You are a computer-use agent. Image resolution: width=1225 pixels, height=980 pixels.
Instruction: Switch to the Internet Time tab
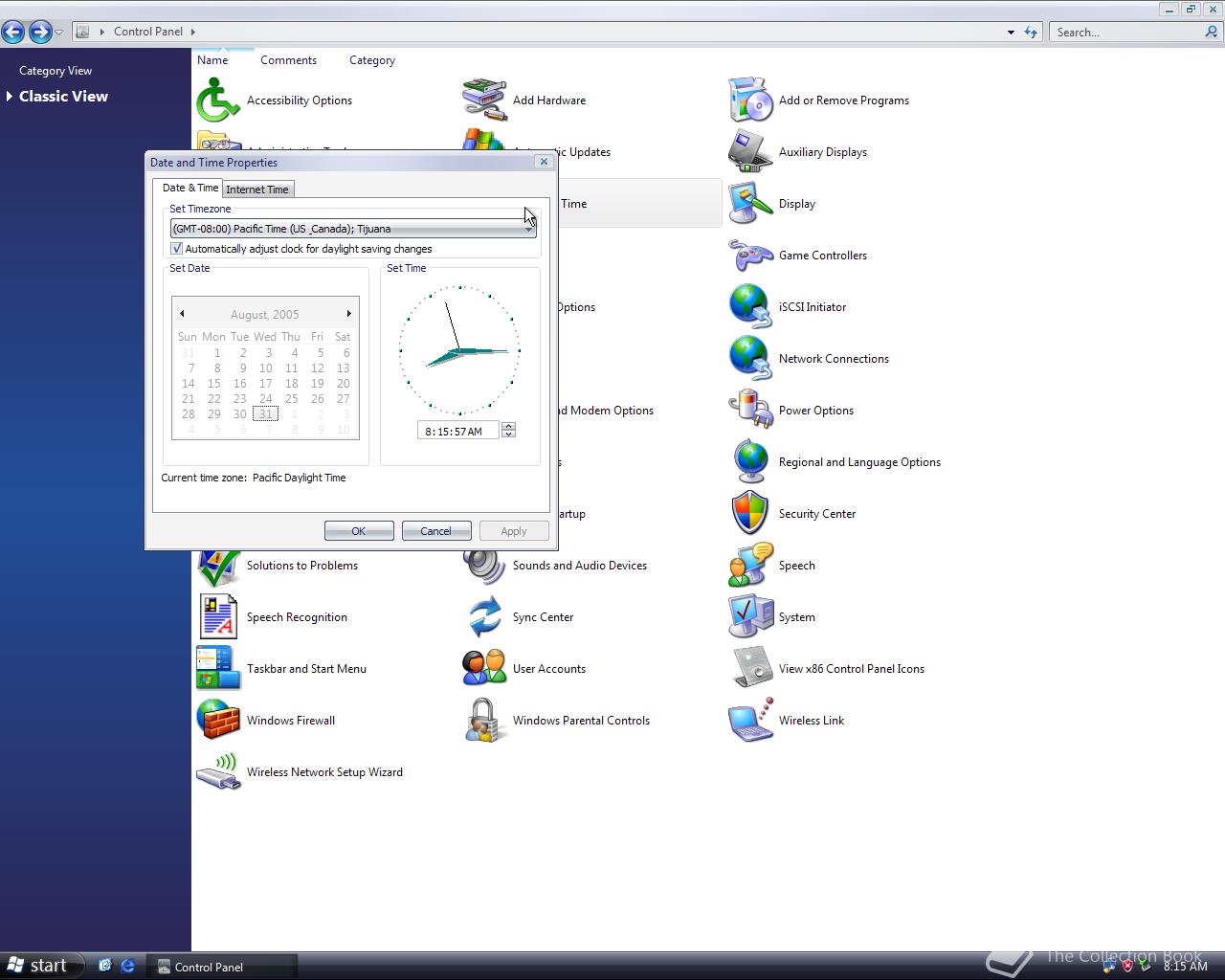[x=257, y=189]
